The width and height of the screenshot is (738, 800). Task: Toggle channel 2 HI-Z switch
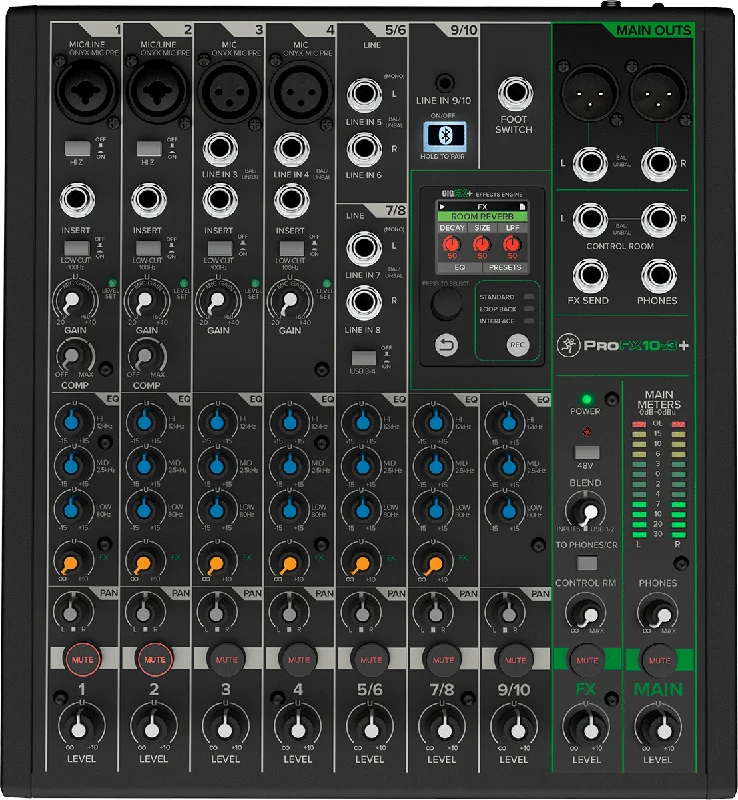pos(149,148)
